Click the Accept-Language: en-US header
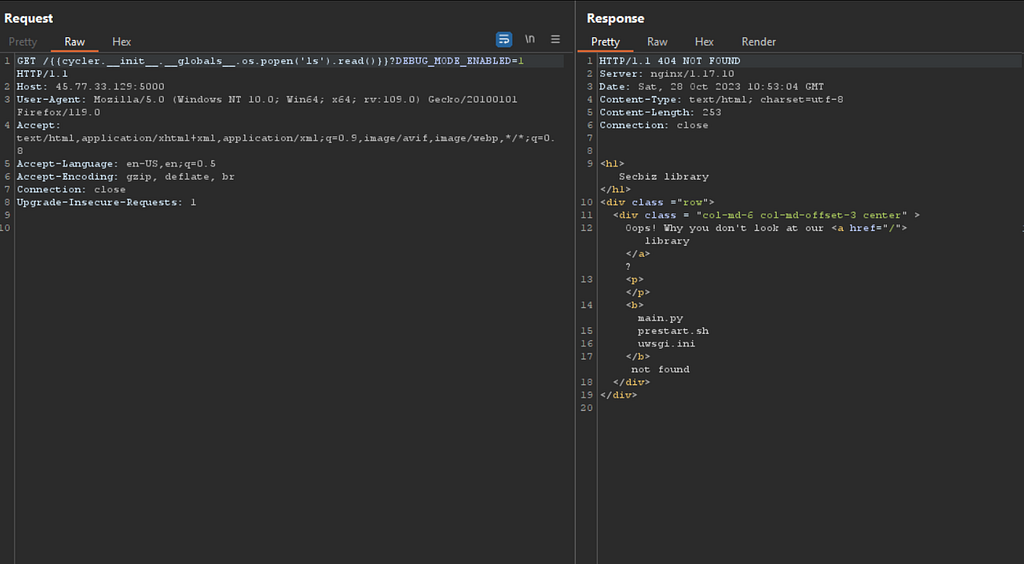 (116, 164)
